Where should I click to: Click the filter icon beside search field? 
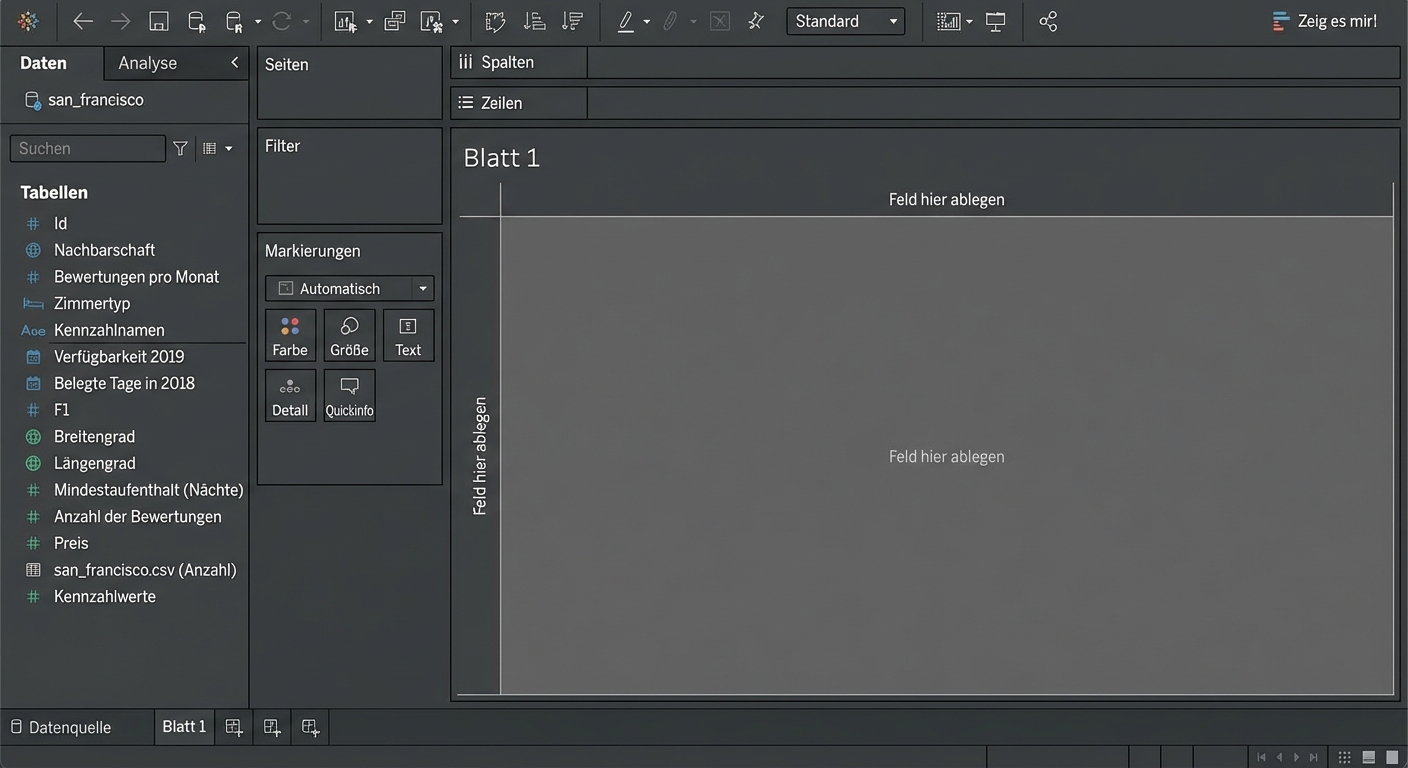tap(180, 149)
